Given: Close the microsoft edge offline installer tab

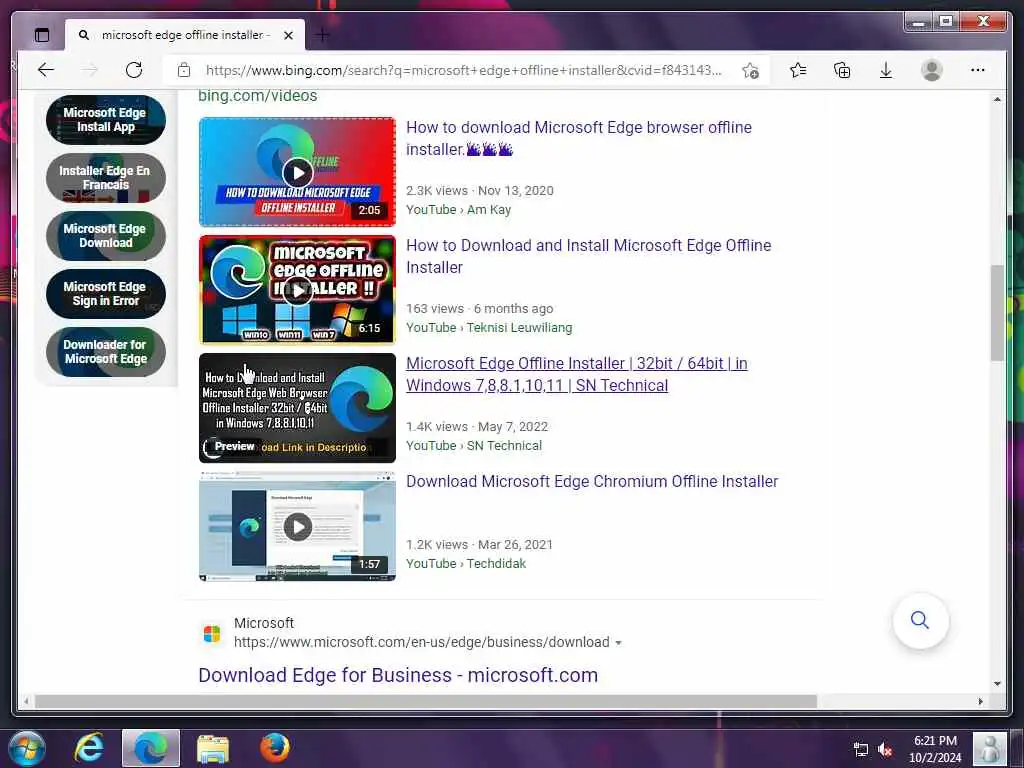Looking at the screenshot, I should pyautogui.click(x=288, y=35).
